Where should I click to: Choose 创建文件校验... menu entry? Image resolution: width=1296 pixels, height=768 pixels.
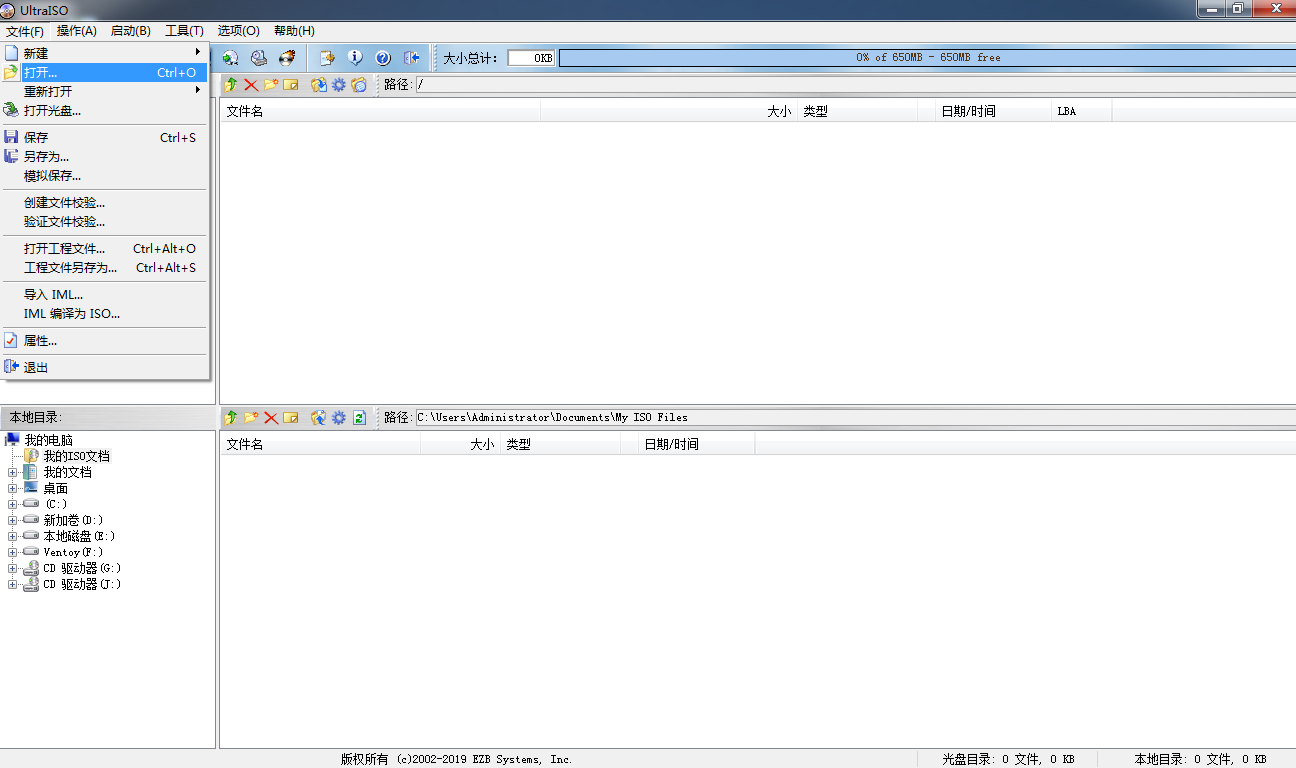tap(104, 202)
